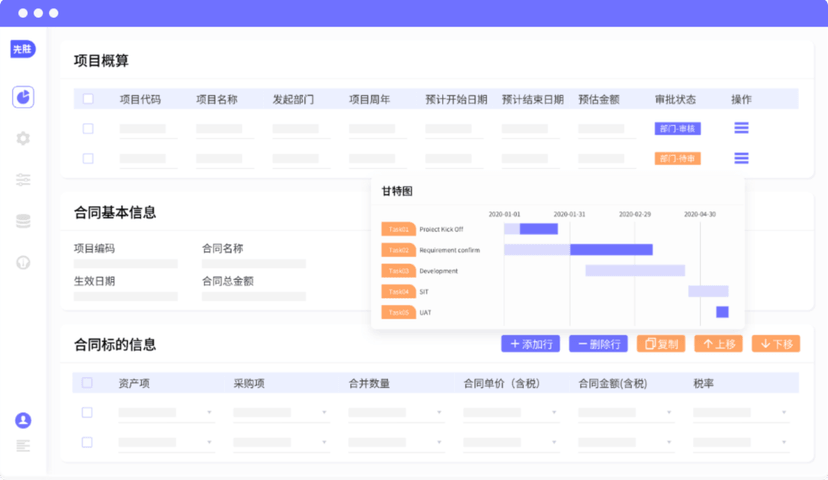Sort by 预估金额 column header
The image size is (828, 480).
(599, 99)
